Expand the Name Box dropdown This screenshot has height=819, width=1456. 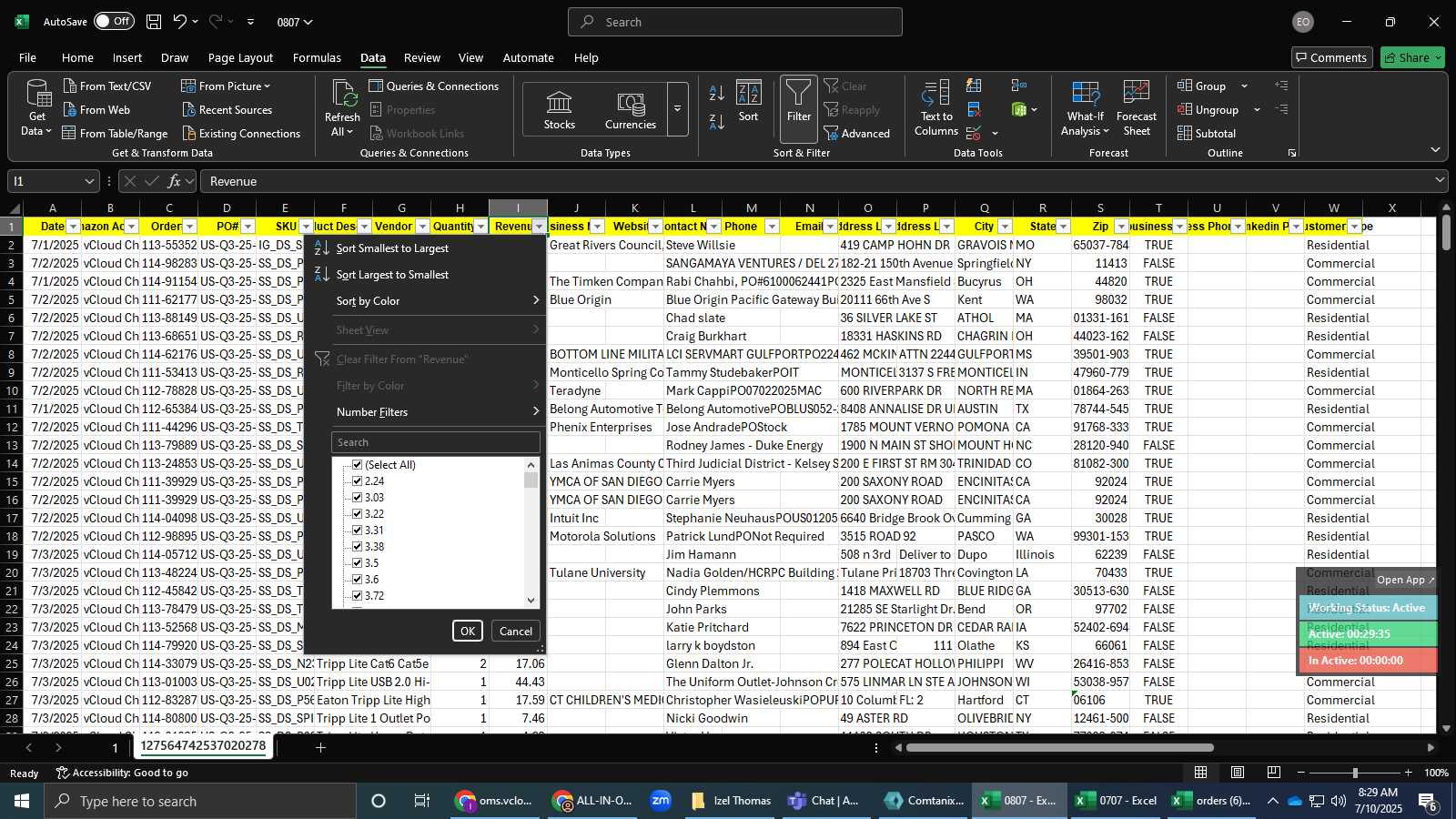[88, 181]
